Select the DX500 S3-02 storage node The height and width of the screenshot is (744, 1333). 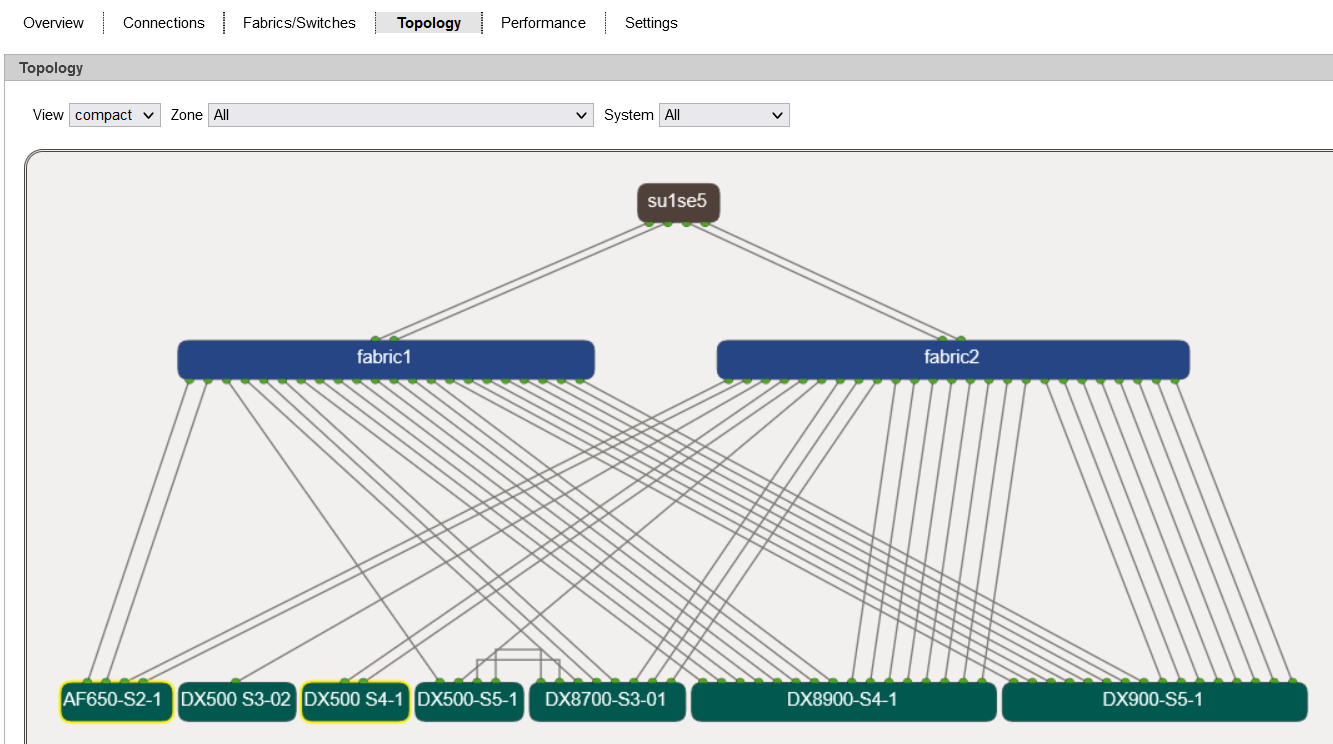pos(236,700)
